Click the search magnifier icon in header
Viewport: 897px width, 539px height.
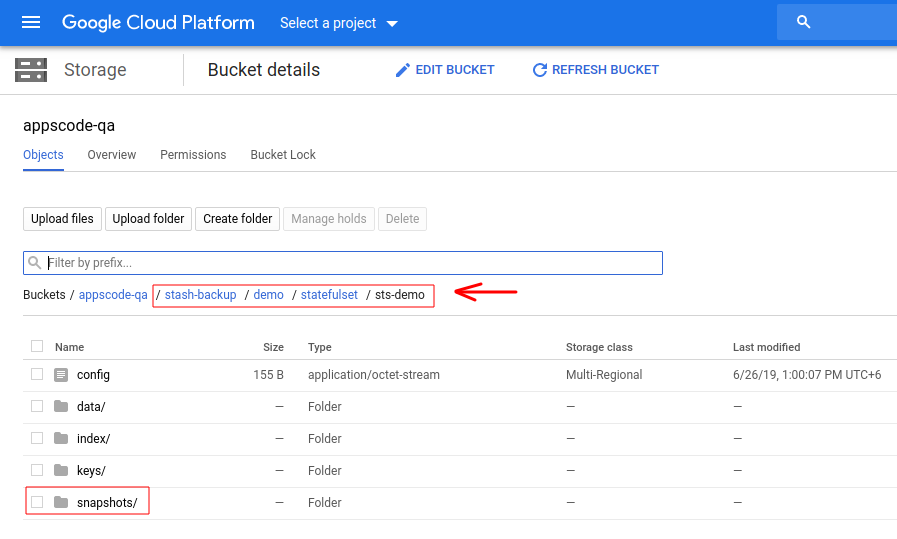coord(803,22)
